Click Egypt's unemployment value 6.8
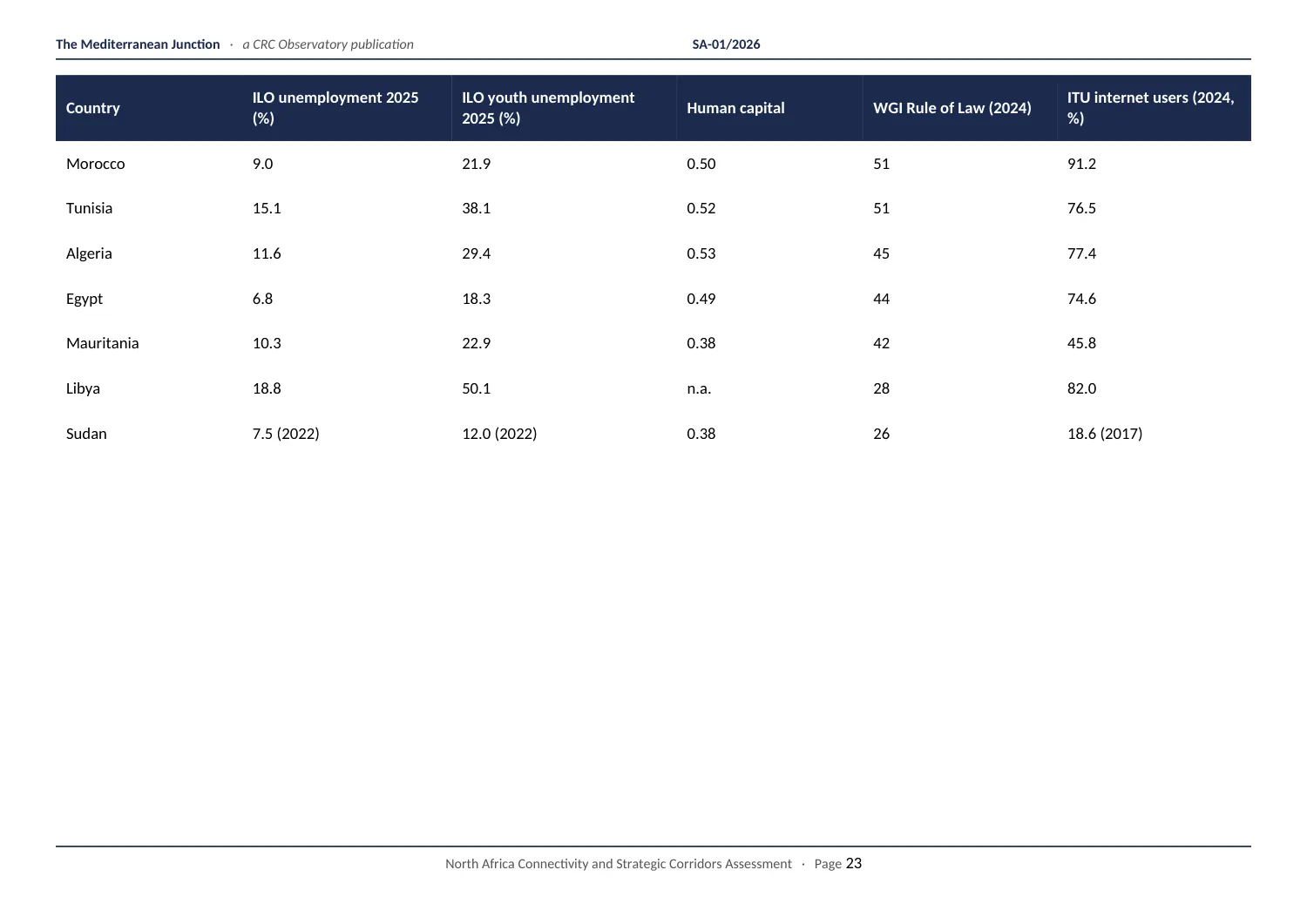 (x=262, y=299)
